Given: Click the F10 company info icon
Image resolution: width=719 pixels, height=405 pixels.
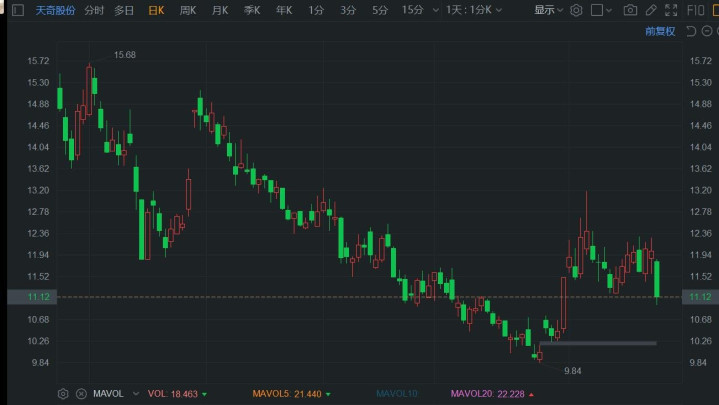Looking at the screenshot, I should (x=695, y=10).
